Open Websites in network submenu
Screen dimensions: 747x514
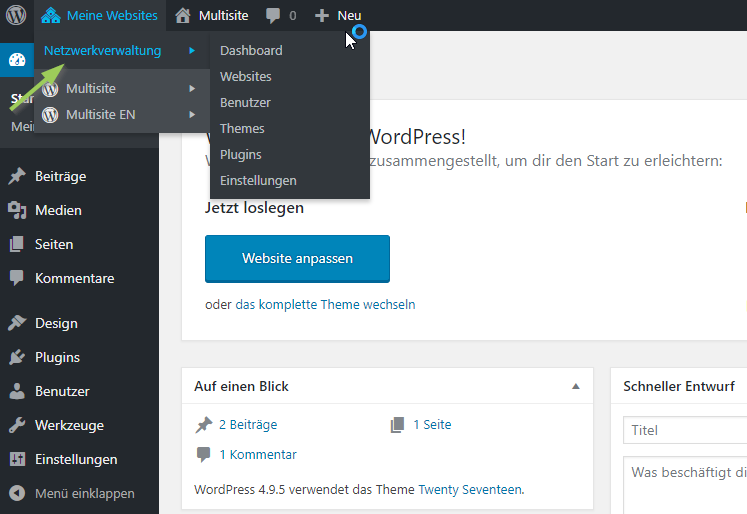(x=245, y=76)
